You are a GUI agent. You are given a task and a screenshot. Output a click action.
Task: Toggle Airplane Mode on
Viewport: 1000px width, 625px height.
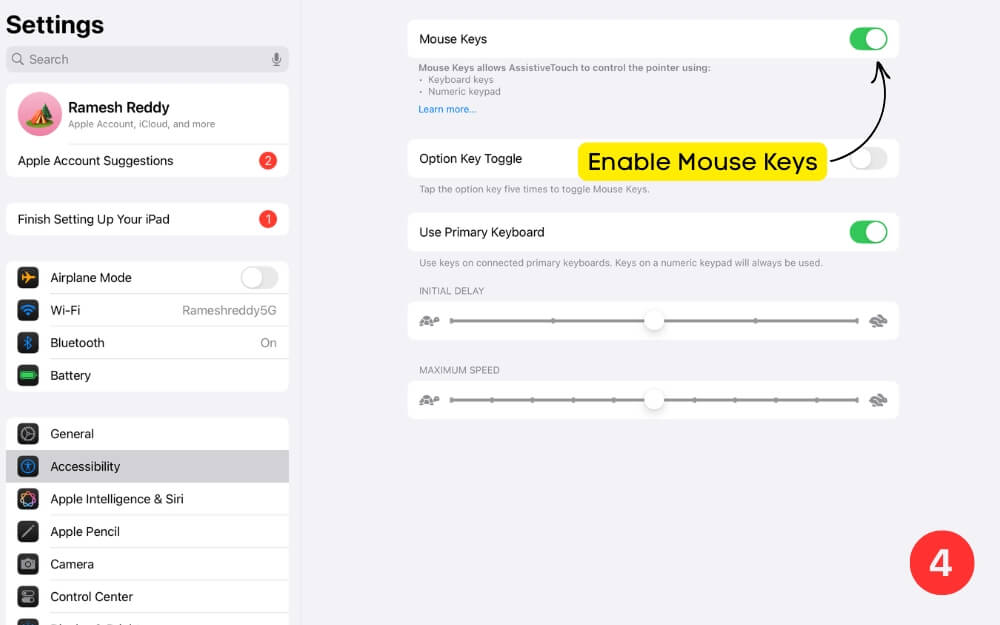pos(259,277)
